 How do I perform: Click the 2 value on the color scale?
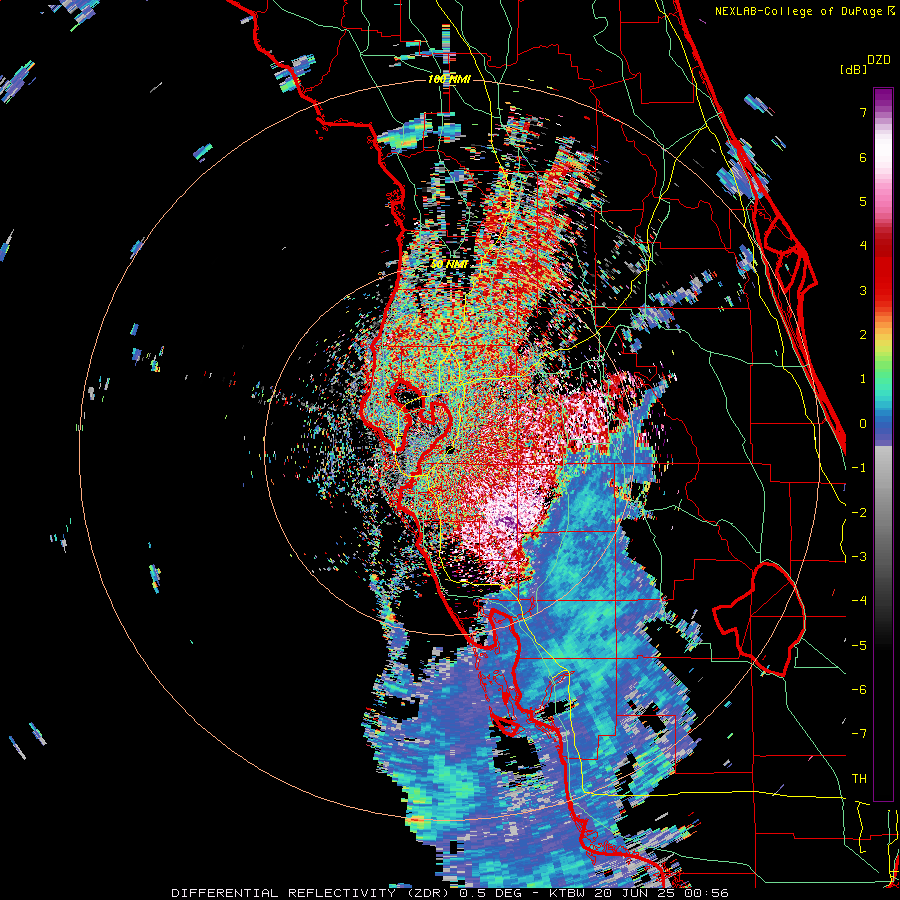863,335
